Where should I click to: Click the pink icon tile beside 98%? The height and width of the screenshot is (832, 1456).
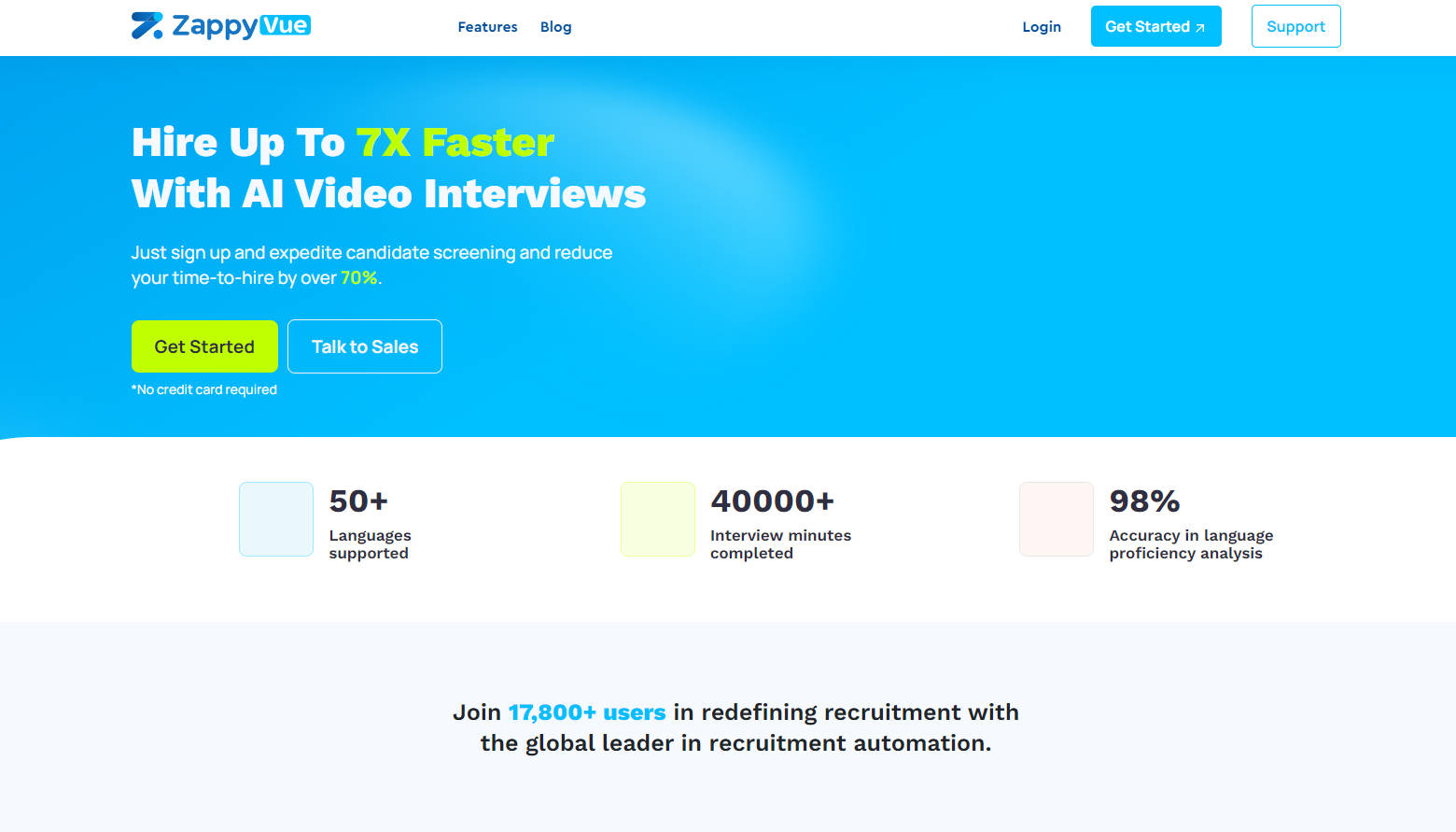pyautogui.click(x=1057, y=519)
